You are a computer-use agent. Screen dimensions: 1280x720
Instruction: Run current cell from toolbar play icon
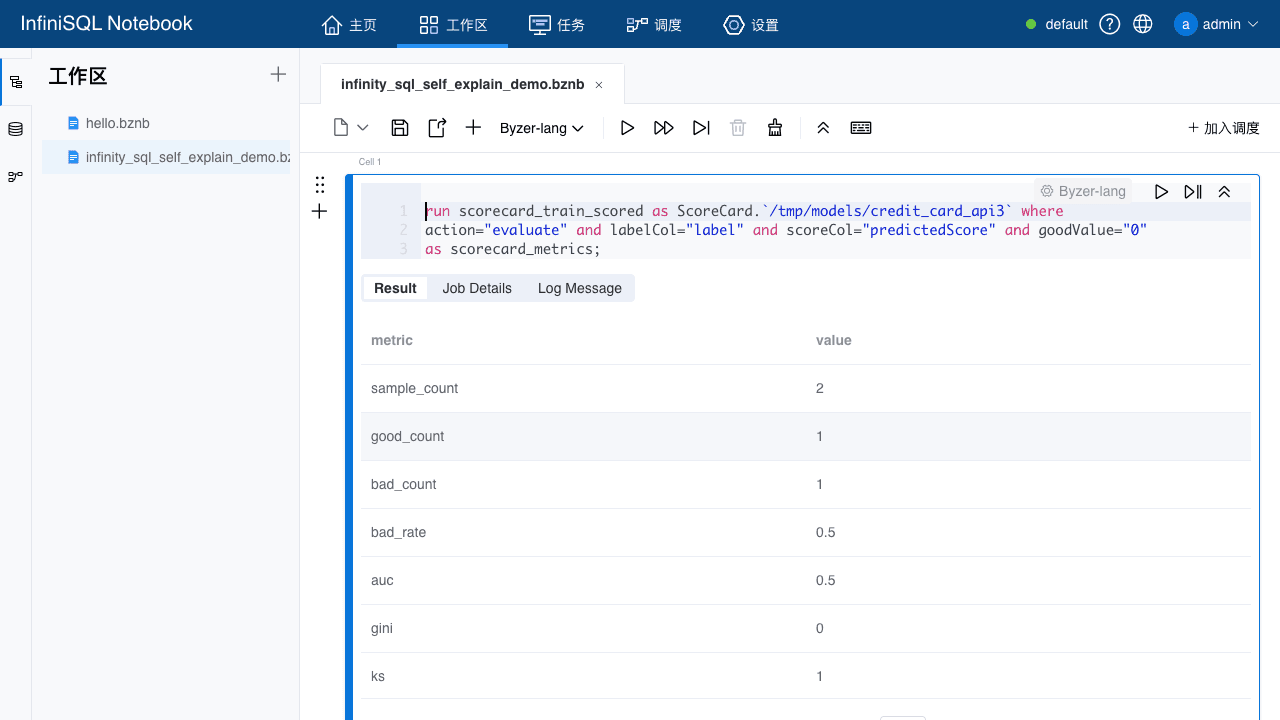click(627, 128)
